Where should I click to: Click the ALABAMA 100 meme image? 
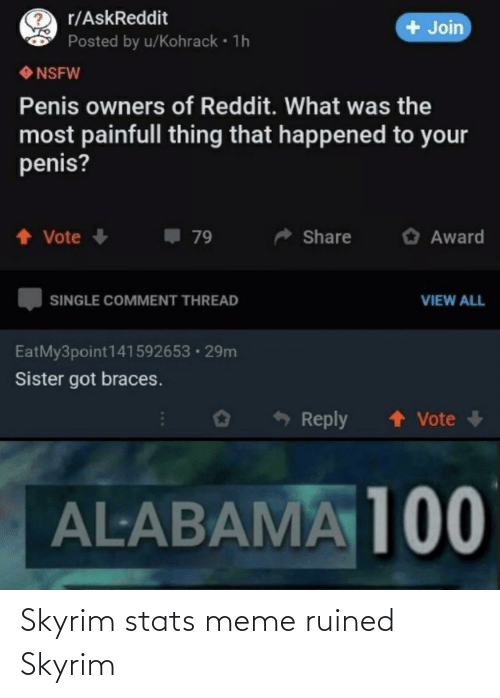pyautogui.click(x=250, y=515)
